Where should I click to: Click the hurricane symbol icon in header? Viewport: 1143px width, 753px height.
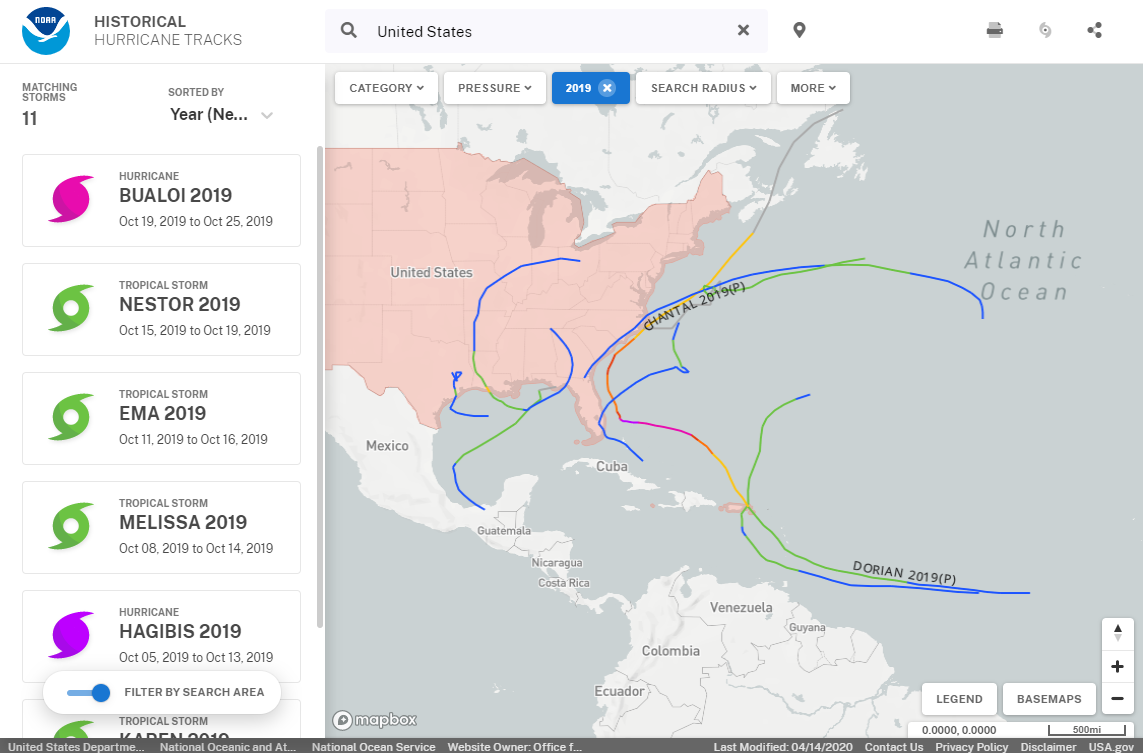(1045, 31)
